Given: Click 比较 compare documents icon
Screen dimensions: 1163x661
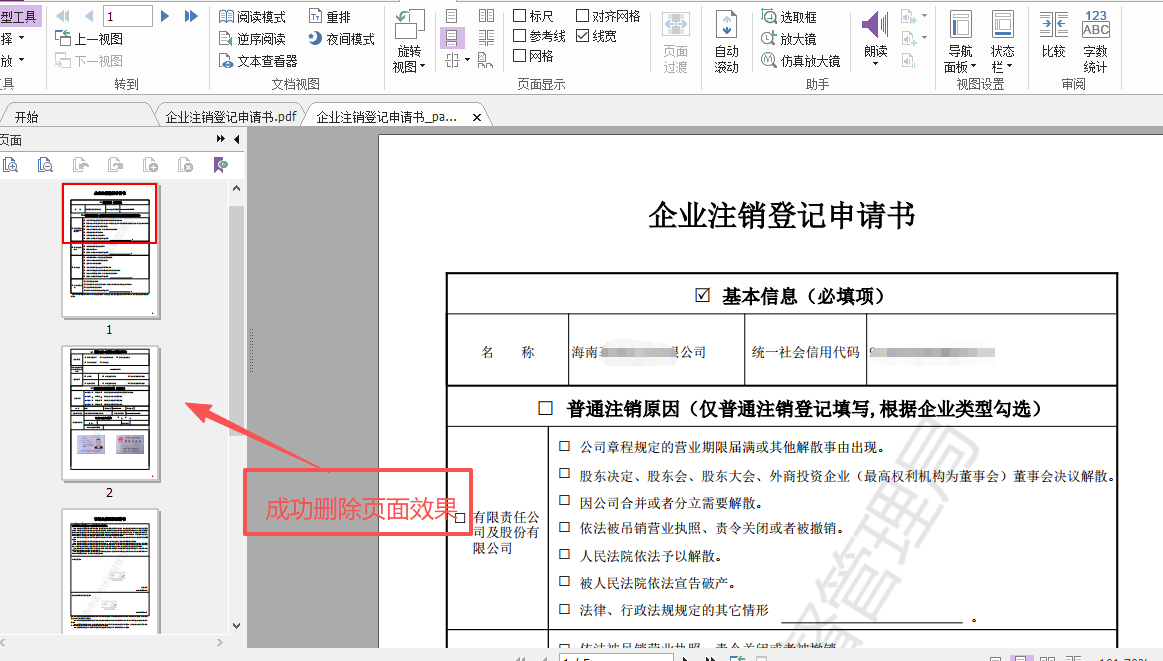Looking at the screenshot, I should coord(1053,25).
